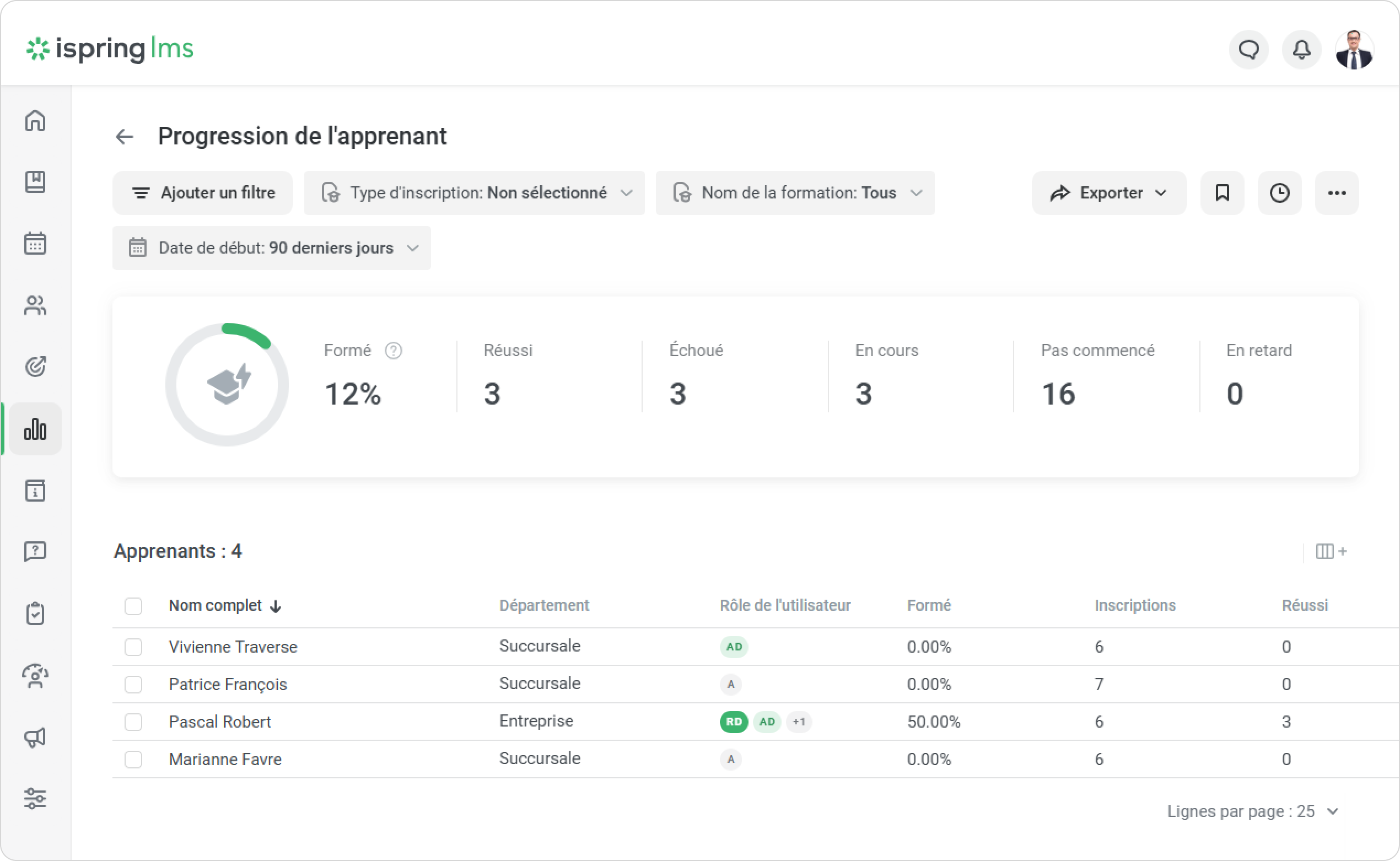
Task: Click the clock schedule icon
Action: tap(1279, 193)
